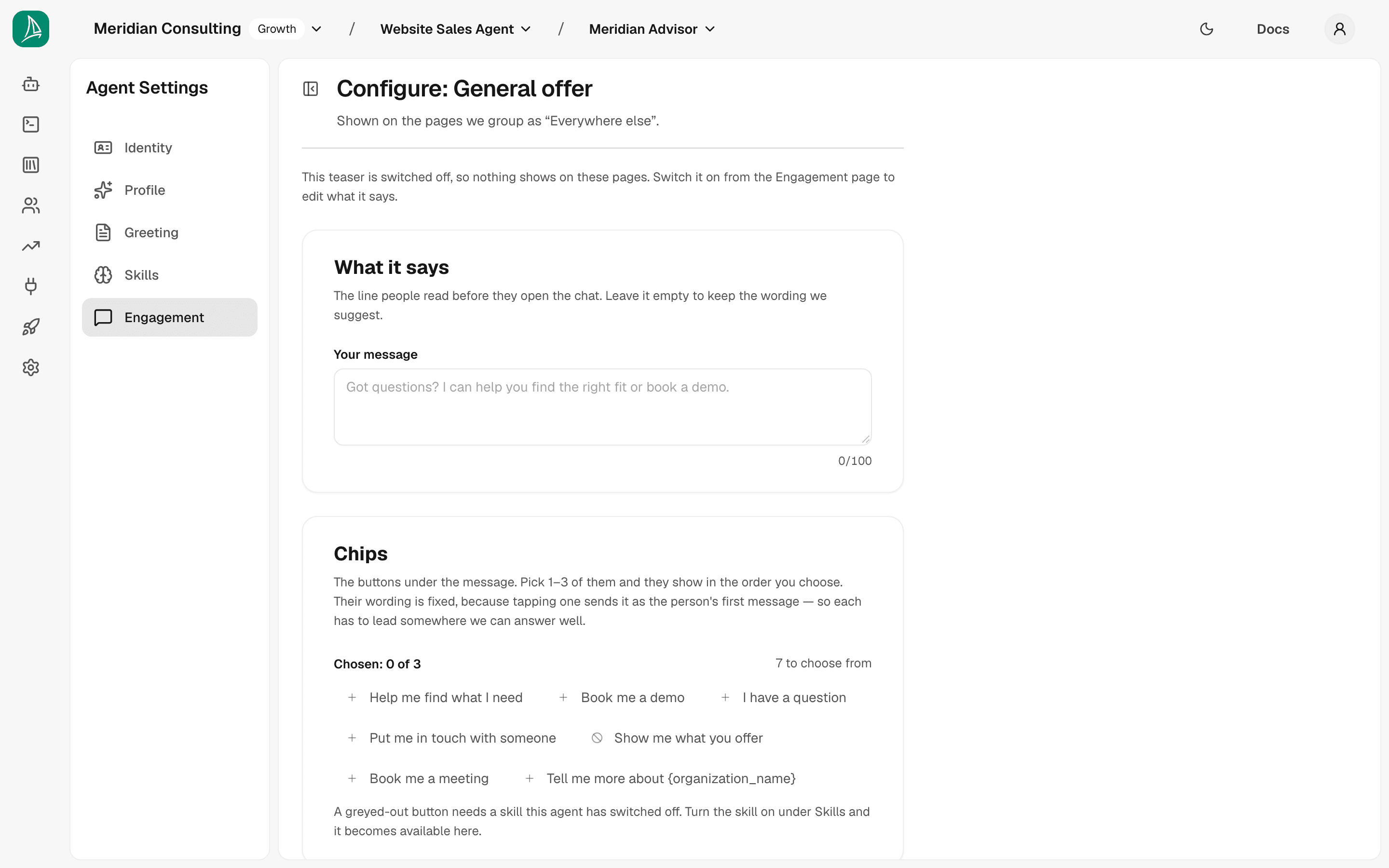Screen dimensions: 1389x868
Task: Collapse the settings panel with sidebar toggle icon
Action: pyautogui.click(x=311, y=89)
